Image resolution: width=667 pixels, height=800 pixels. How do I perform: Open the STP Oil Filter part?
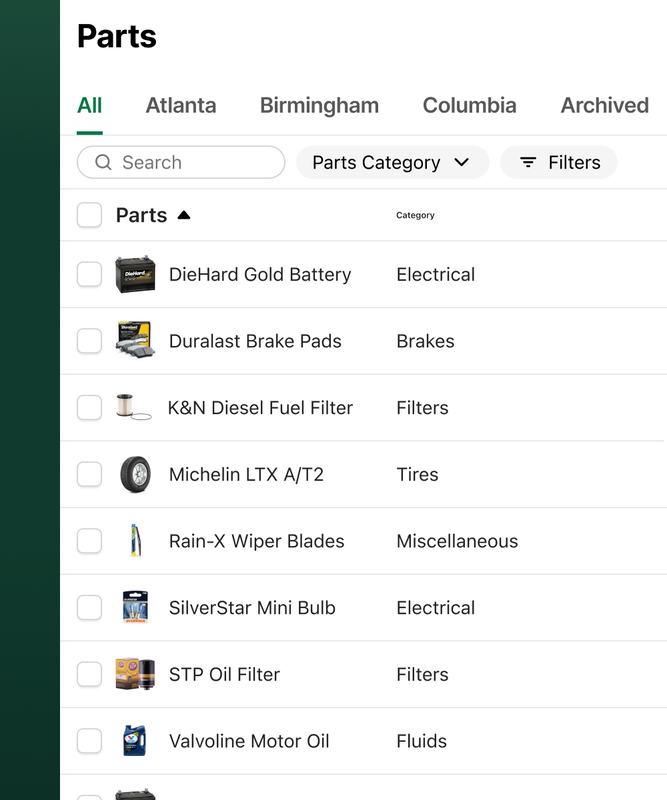coord(225,674)
